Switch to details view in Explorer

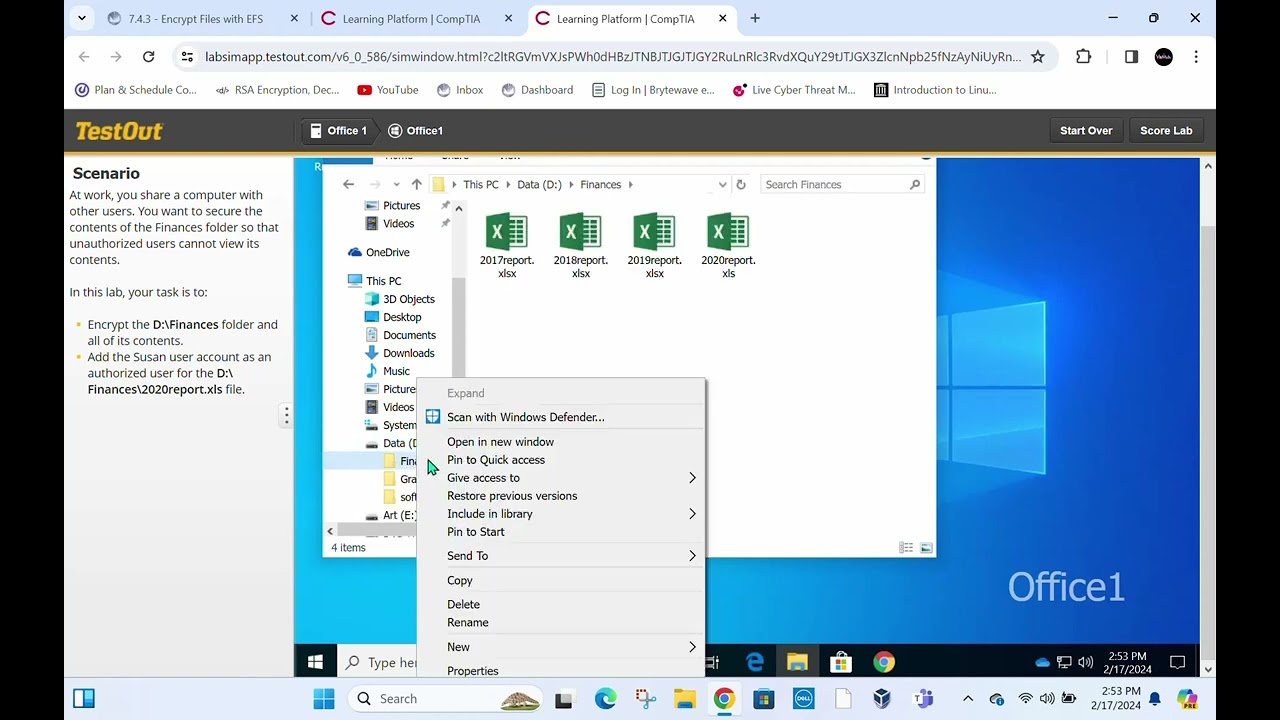[x=906, y=547]
